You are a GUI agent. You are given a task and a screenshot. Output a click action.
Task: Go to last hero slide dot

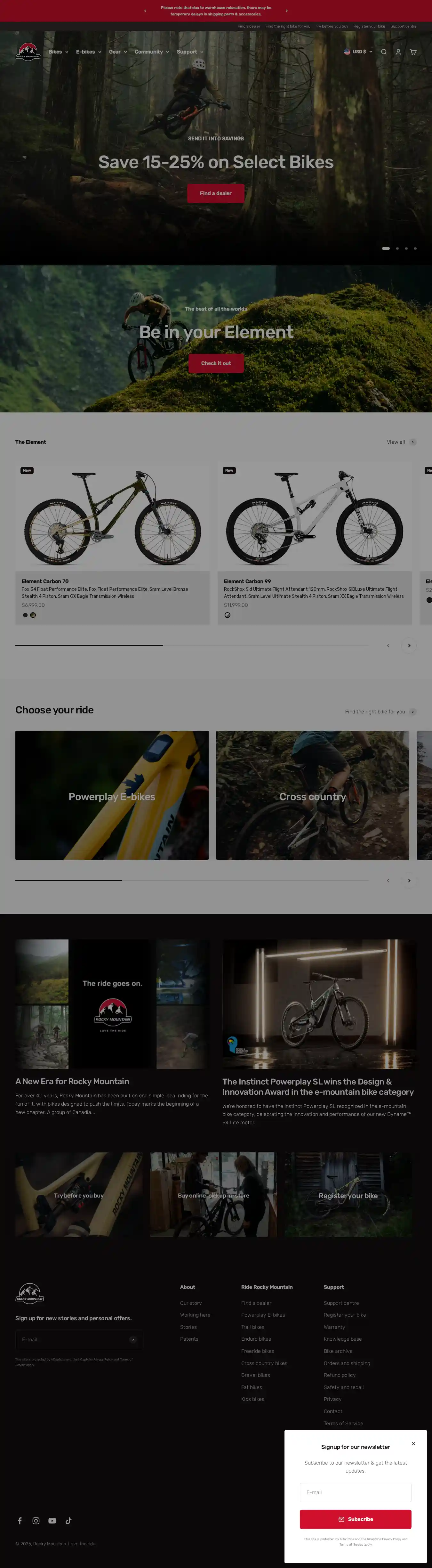coord(416,248)
